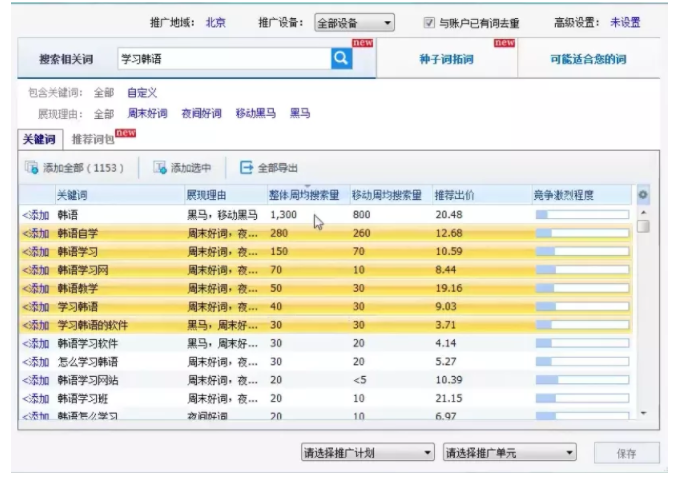689x501 pixels.
Task: Click the 20.48 bid value
Action: tap(449, 214)
